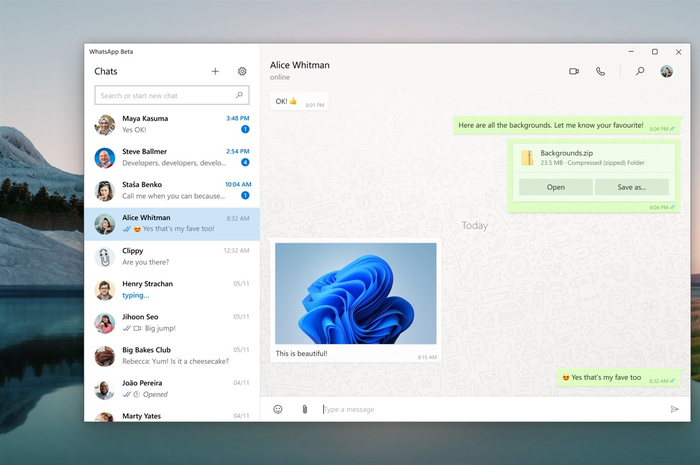Viewport: 700px width, 465px height.
Task: Minimize the WhatsApp Beta window
Action: tap(631, 52)
